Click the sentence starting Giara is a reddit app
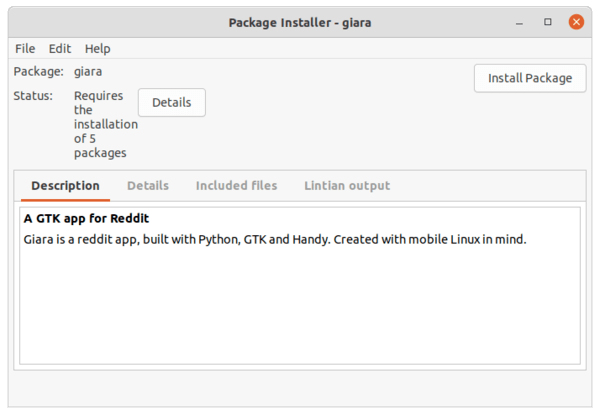Image resolution: width=600 pixels, height=415 pixels. (275, 239)
